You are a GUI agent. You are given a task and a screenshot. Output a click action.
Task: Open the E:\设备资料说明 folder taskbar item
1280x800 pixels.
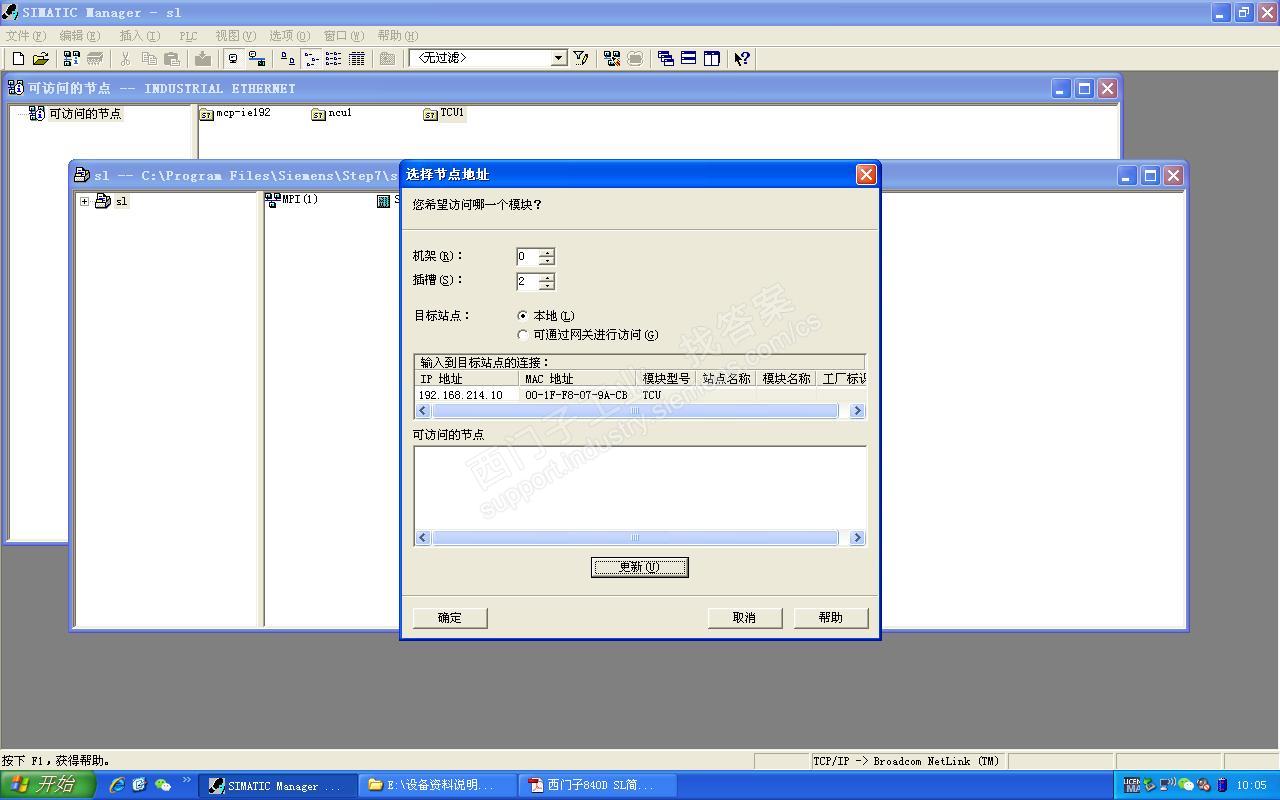point(437,786)
